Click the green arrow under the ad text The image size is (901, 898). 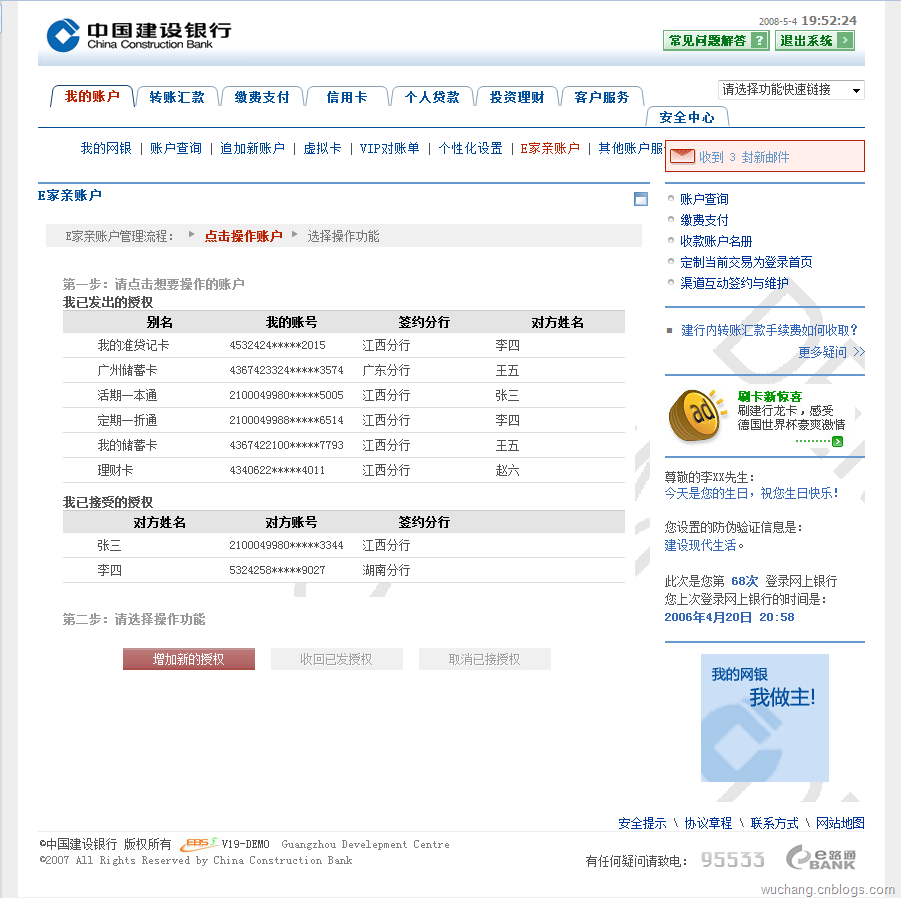coord(838,441)
